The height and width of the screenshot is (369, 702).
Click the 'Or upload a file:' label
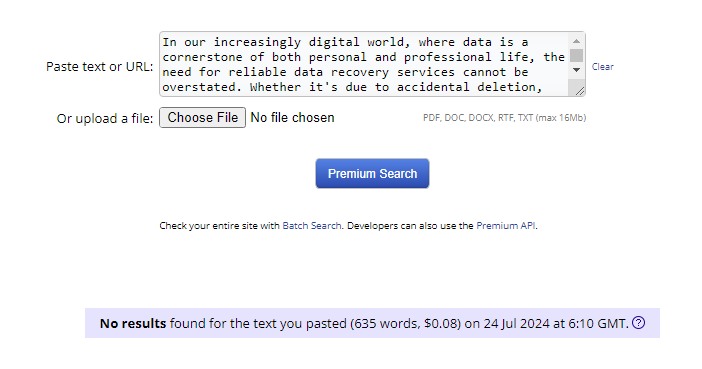tap(105, 119)
